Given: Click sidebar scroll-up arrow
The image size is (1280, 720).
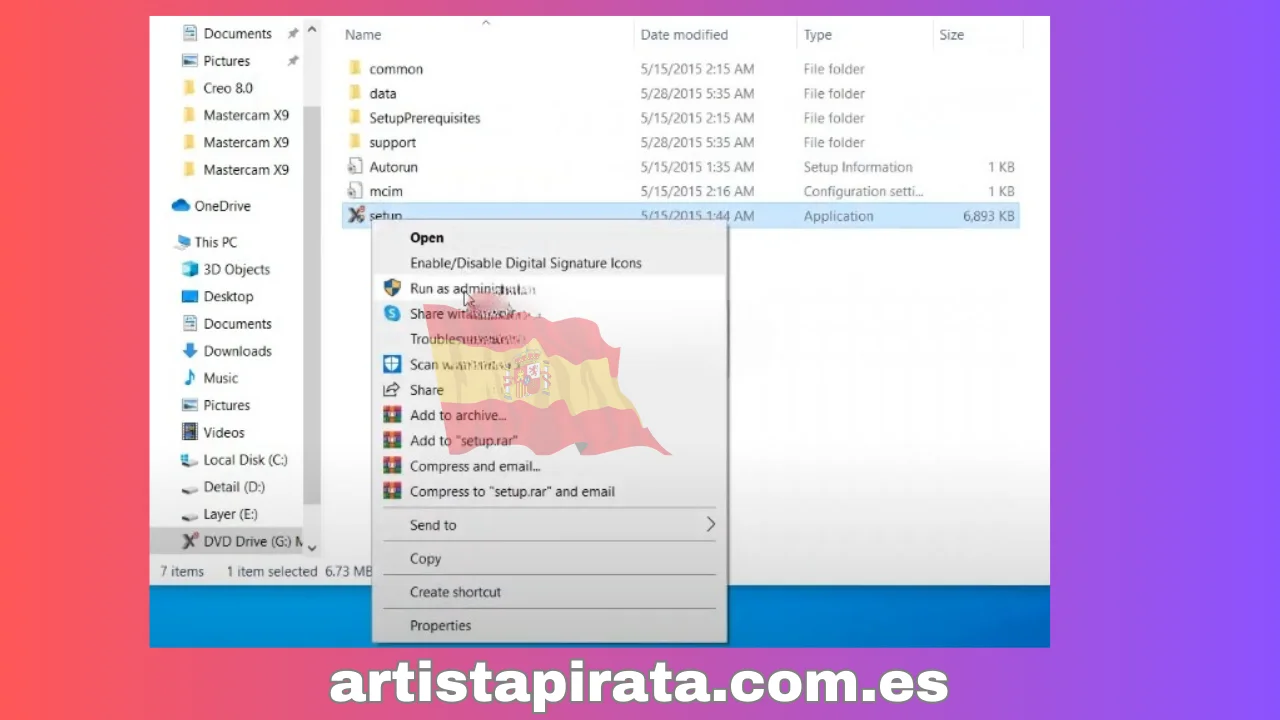Looking at the screenshot, I should [312, 31].
